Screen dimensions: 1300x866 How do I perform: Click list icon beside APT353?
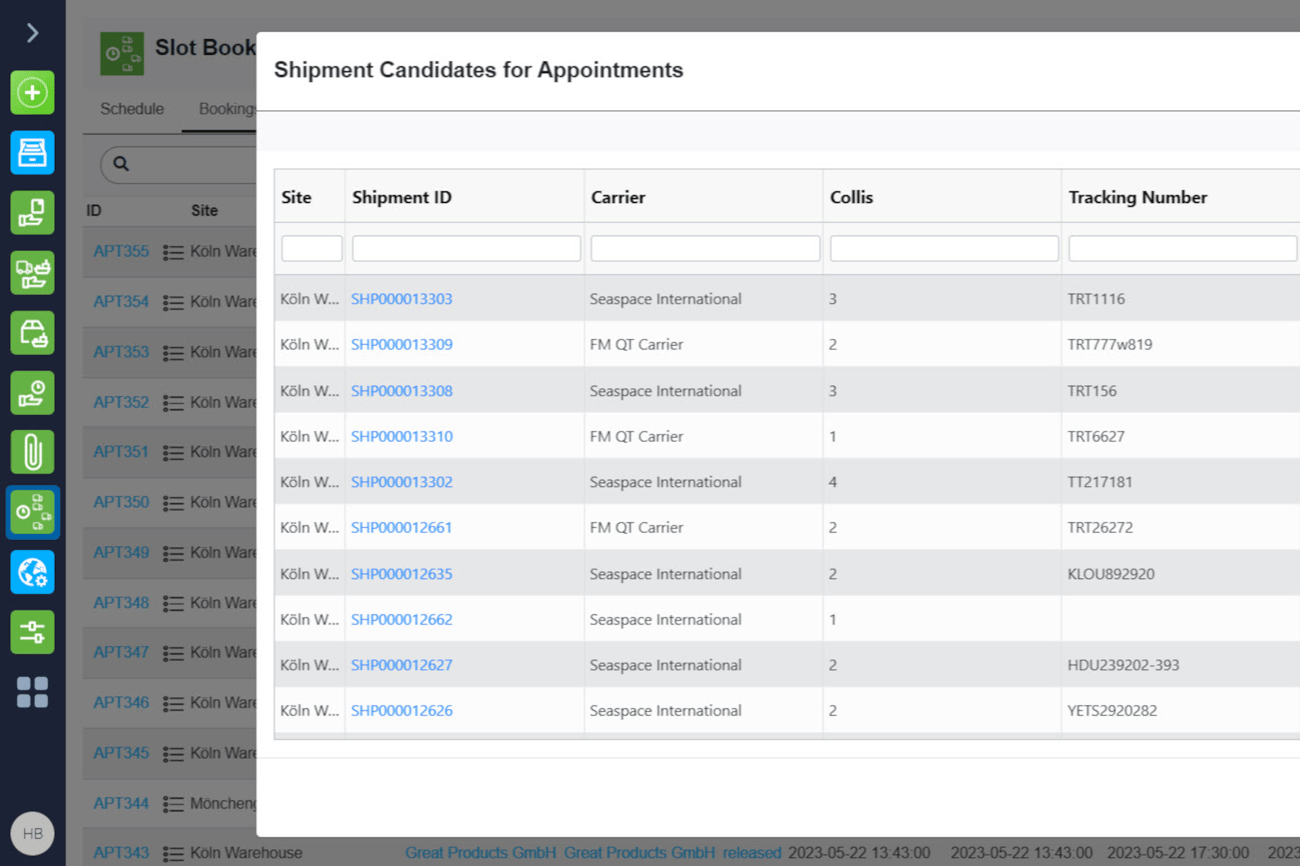click(x=173, y=352)
